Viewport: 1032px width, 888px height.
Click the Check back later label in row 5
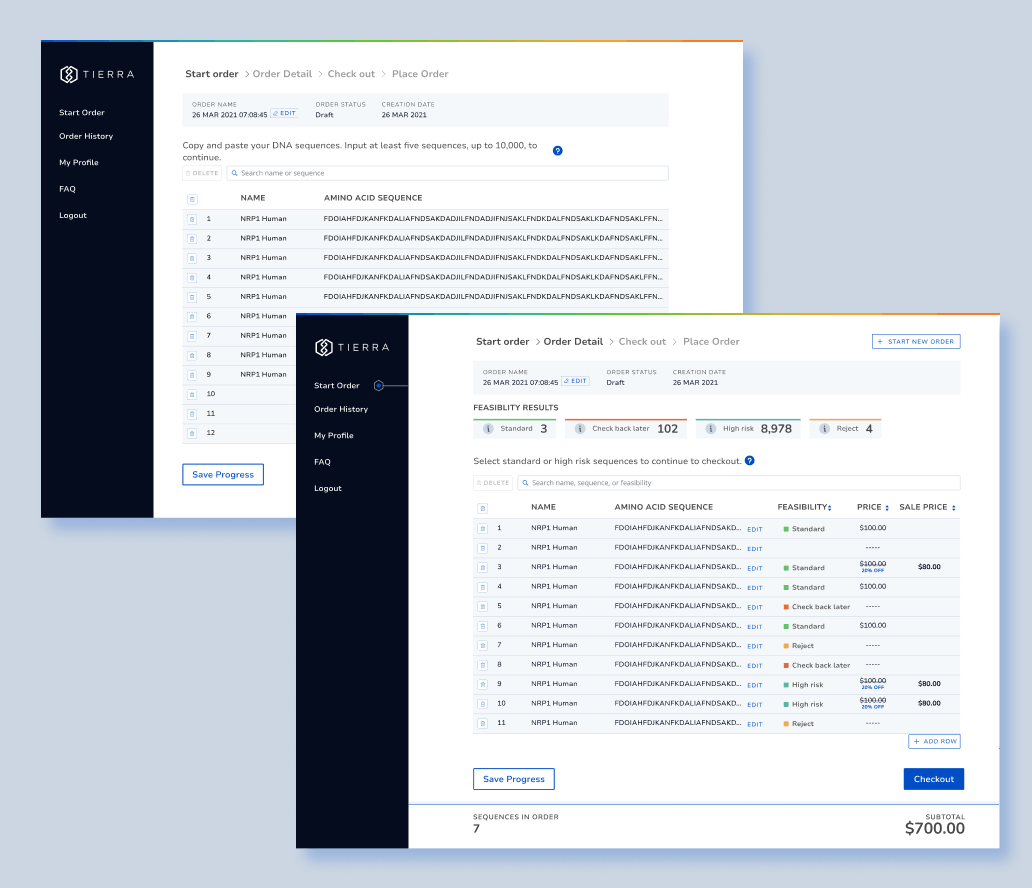tap(821, 607)
